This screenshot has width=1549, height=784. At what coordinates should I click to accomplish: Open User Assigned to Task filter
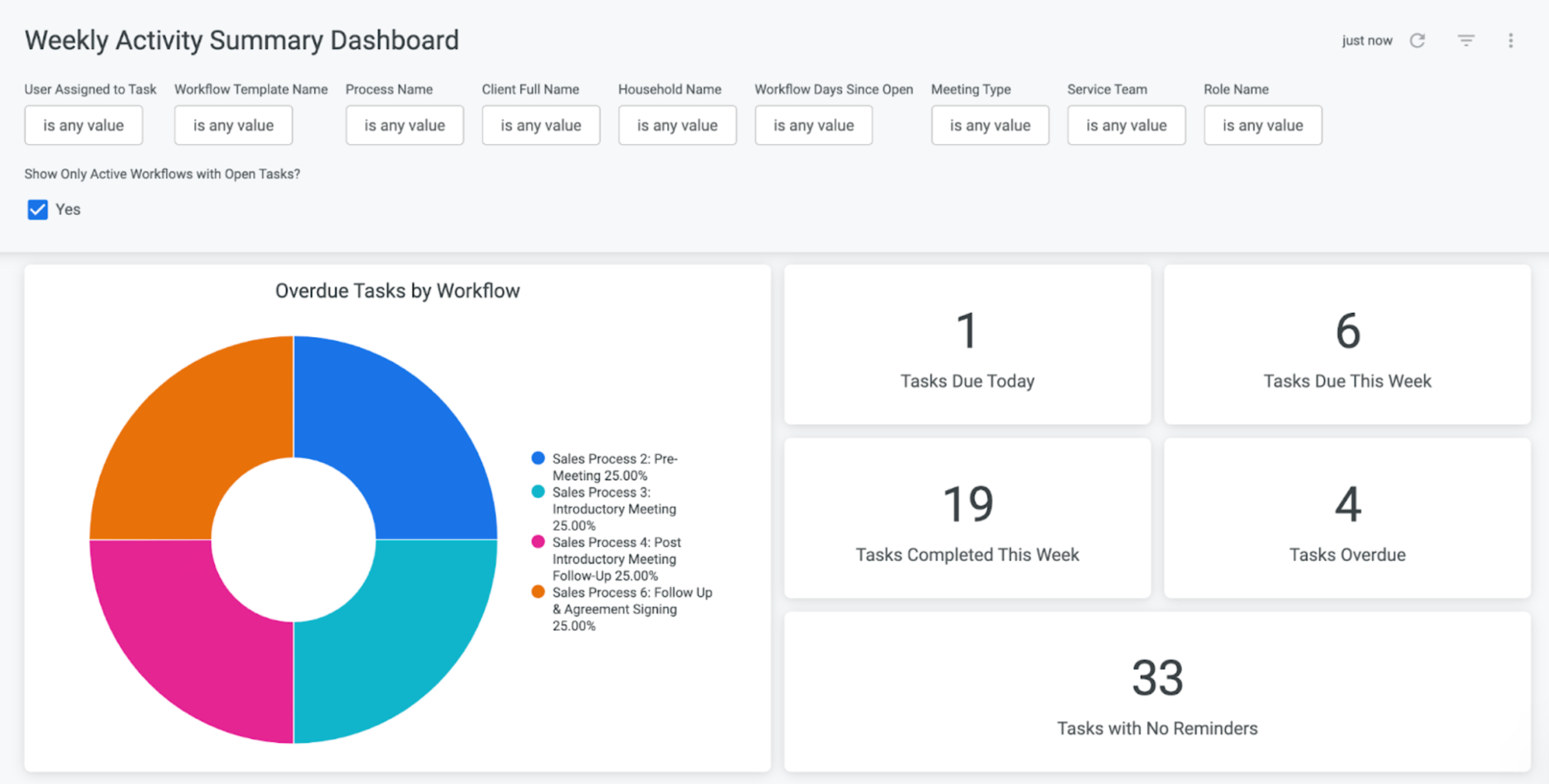point(83,125)
